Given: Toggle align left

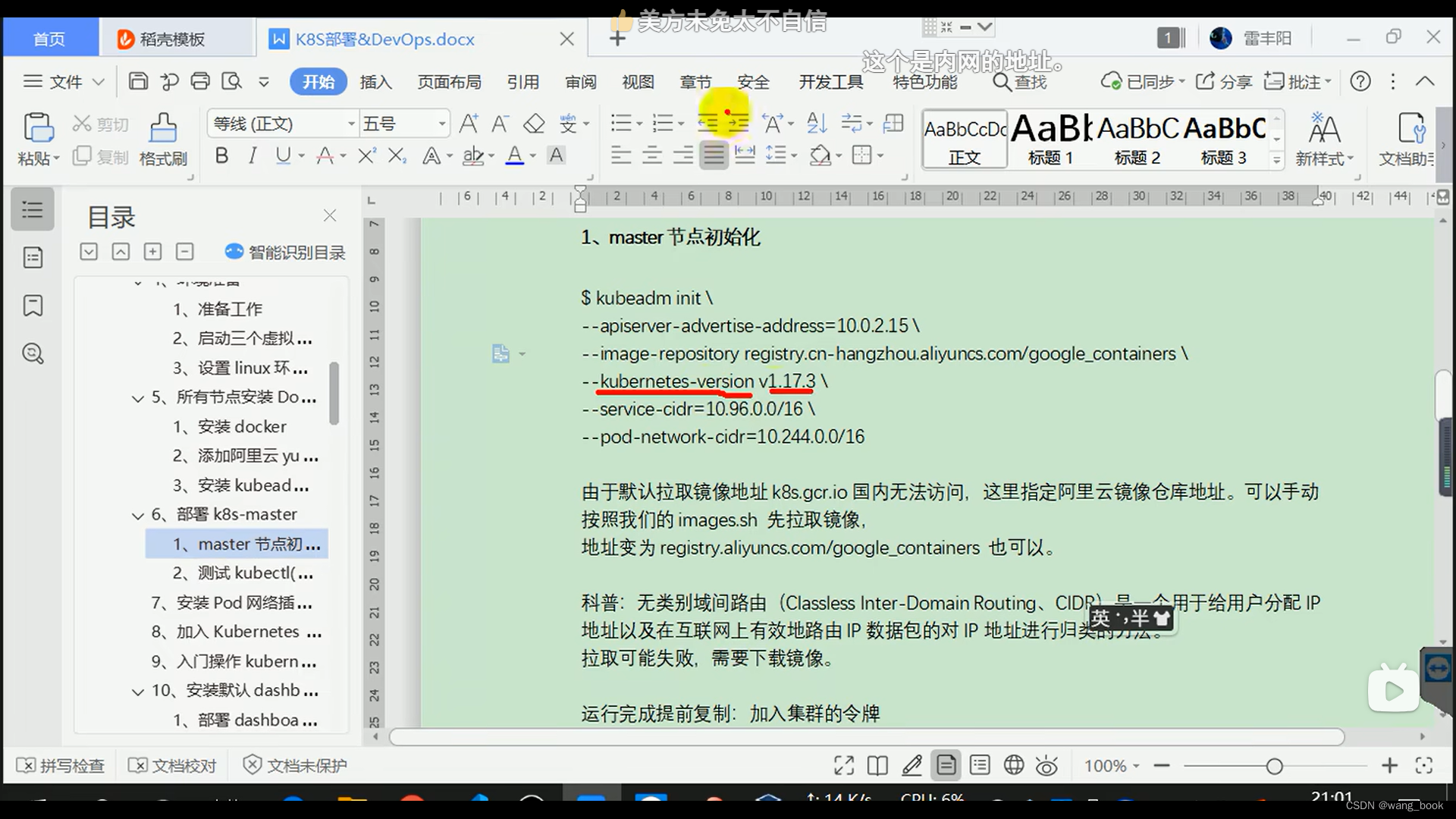Looking at the screenshot, I should coord(621,155).
